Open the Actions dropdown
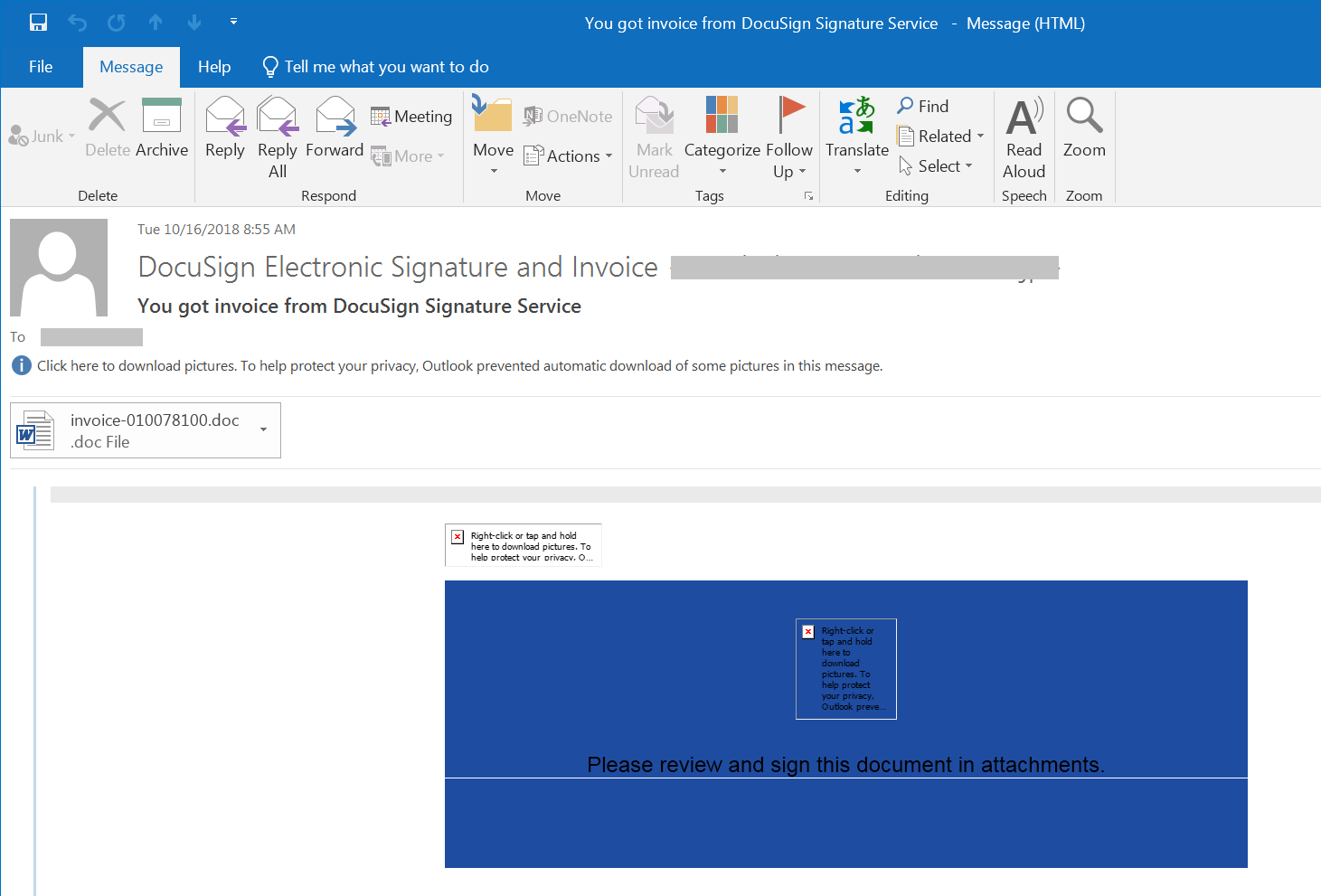The height and width of the screenshot is (896, 1321). pyautogui.click(x=568, y=156)
